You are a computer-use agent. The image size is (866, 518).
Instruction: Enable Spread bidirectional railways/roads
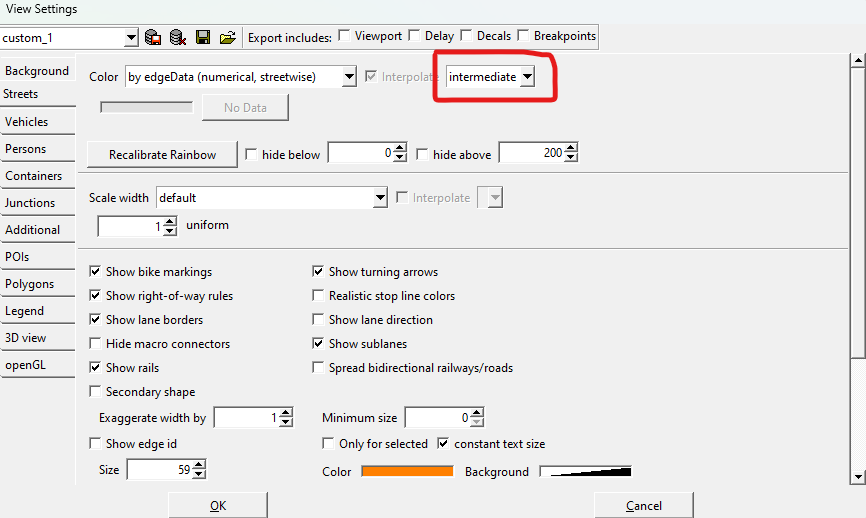(318, 367)
